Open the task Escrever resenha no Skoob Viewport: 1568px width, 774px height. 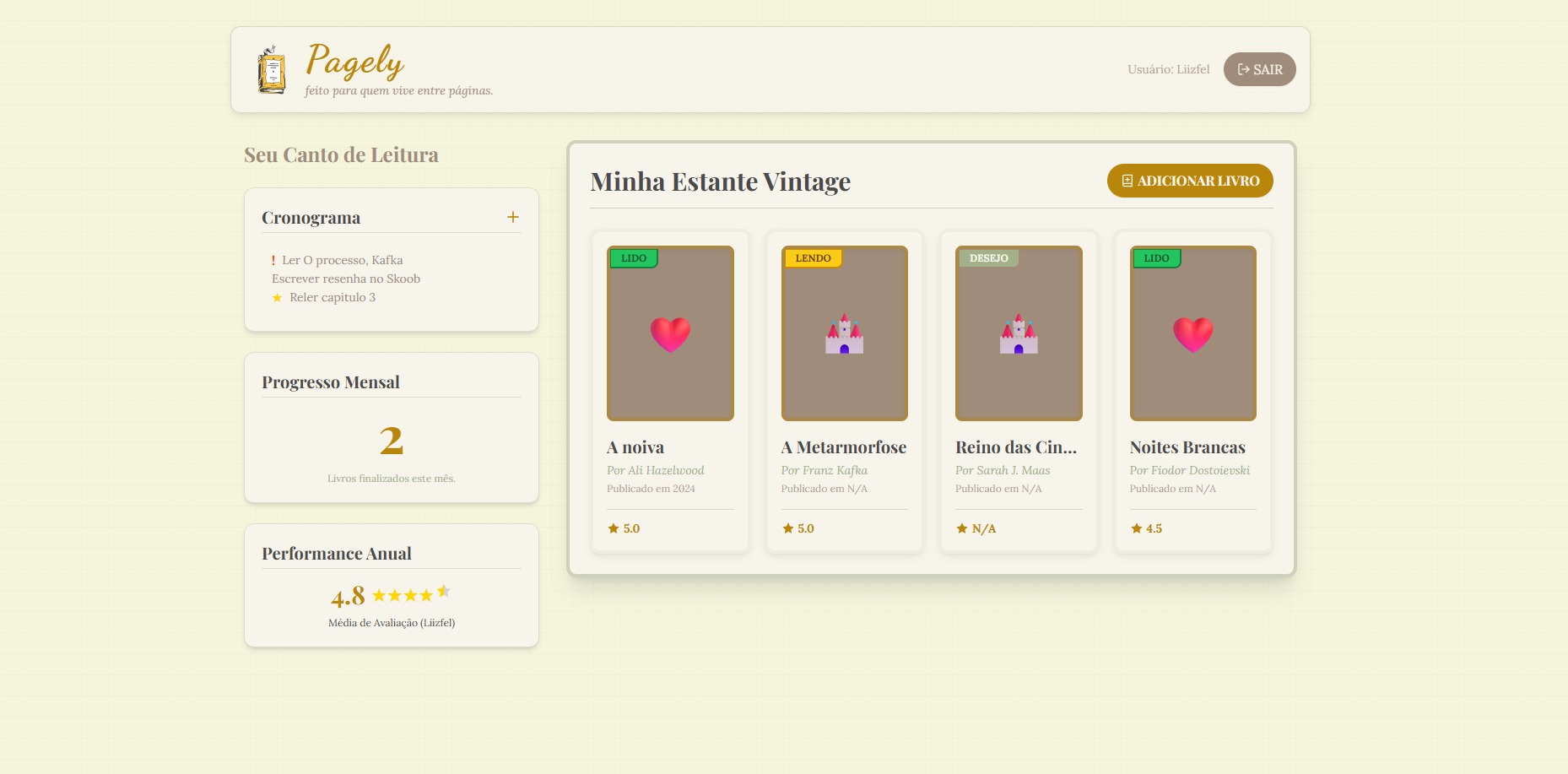346,279
